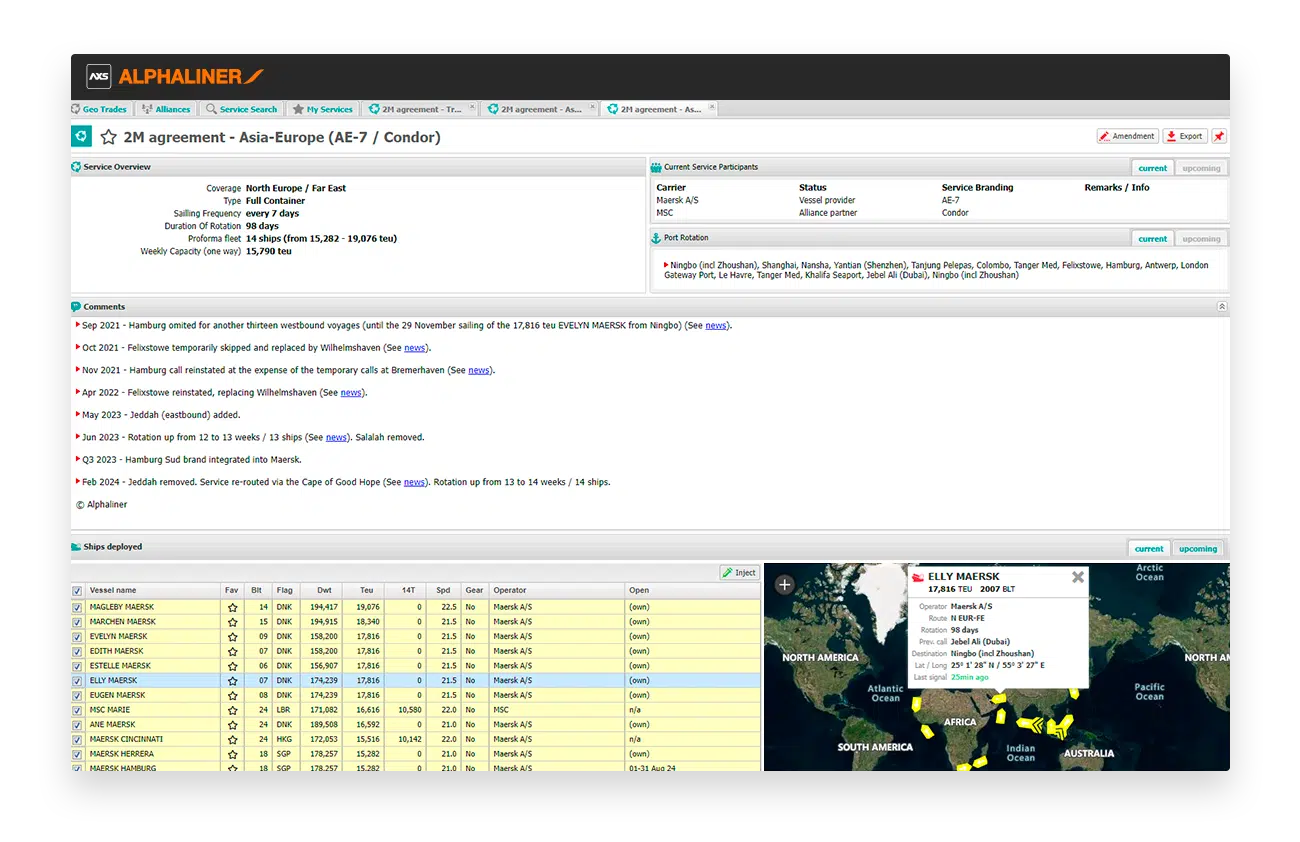Click the Amendment button
Viewport: 1300px width, 842px height.
click(x=1127, y=136)
